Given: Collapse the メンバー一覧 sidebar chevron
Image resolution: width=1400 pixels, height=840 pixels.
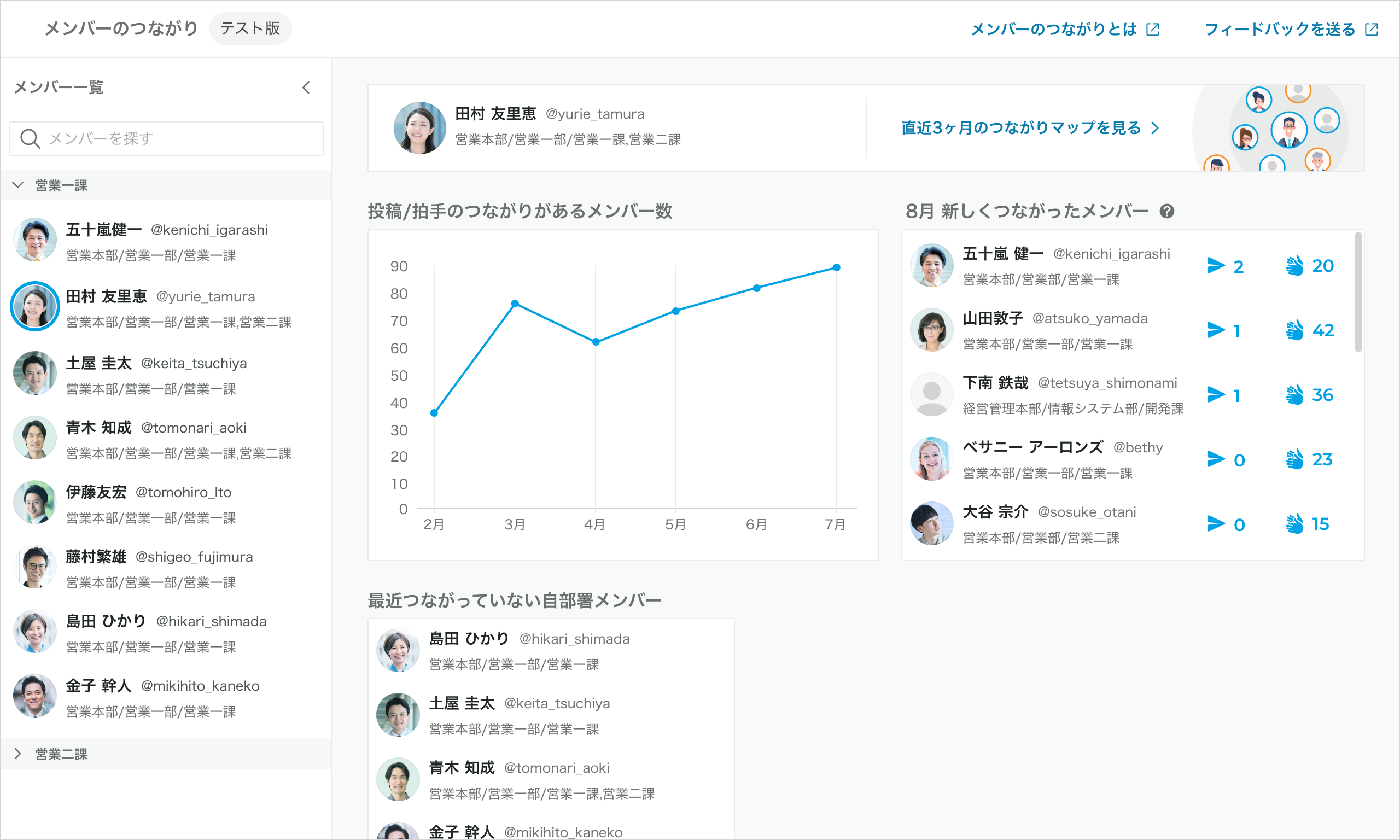Looking at the screenshot, I should [x=306, y=87].
